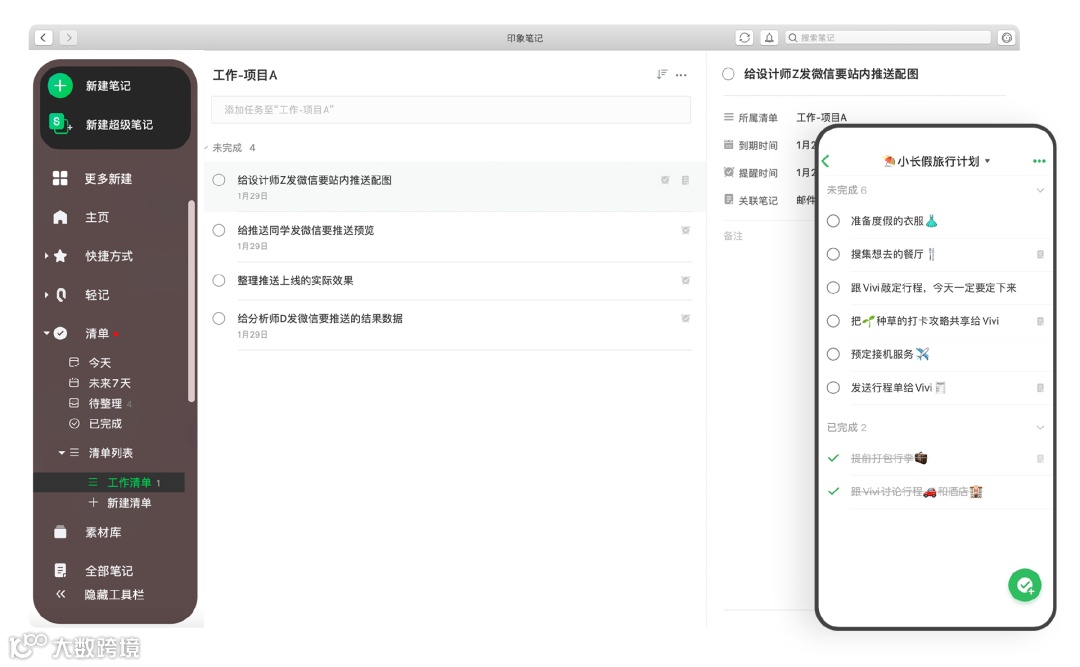
Task: Click the green plus New Note icon
Action: pyautogui.click(x=60, y=85)
